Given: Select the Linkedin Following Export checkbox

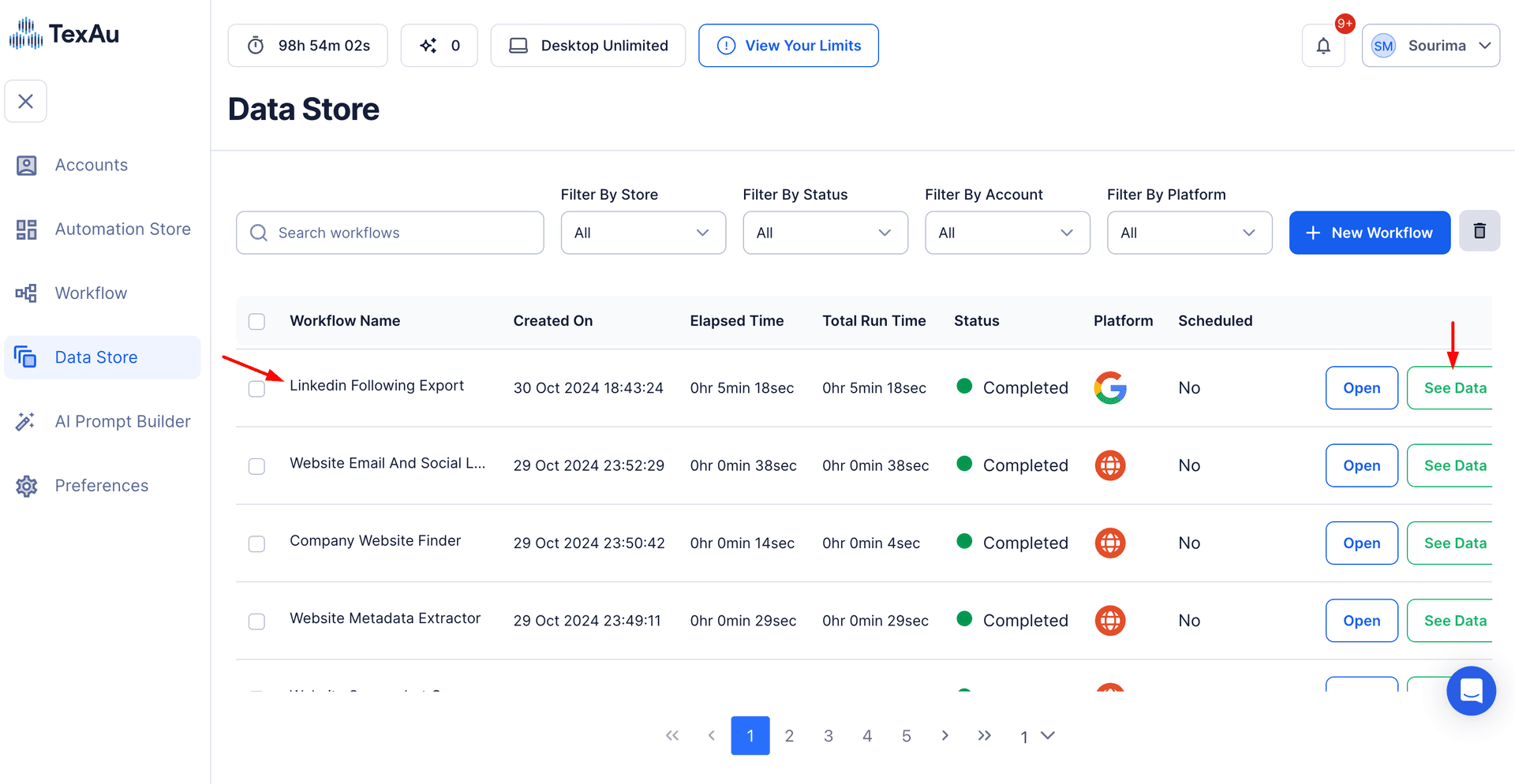Looking at the screenshot, I should coord(256,389).
